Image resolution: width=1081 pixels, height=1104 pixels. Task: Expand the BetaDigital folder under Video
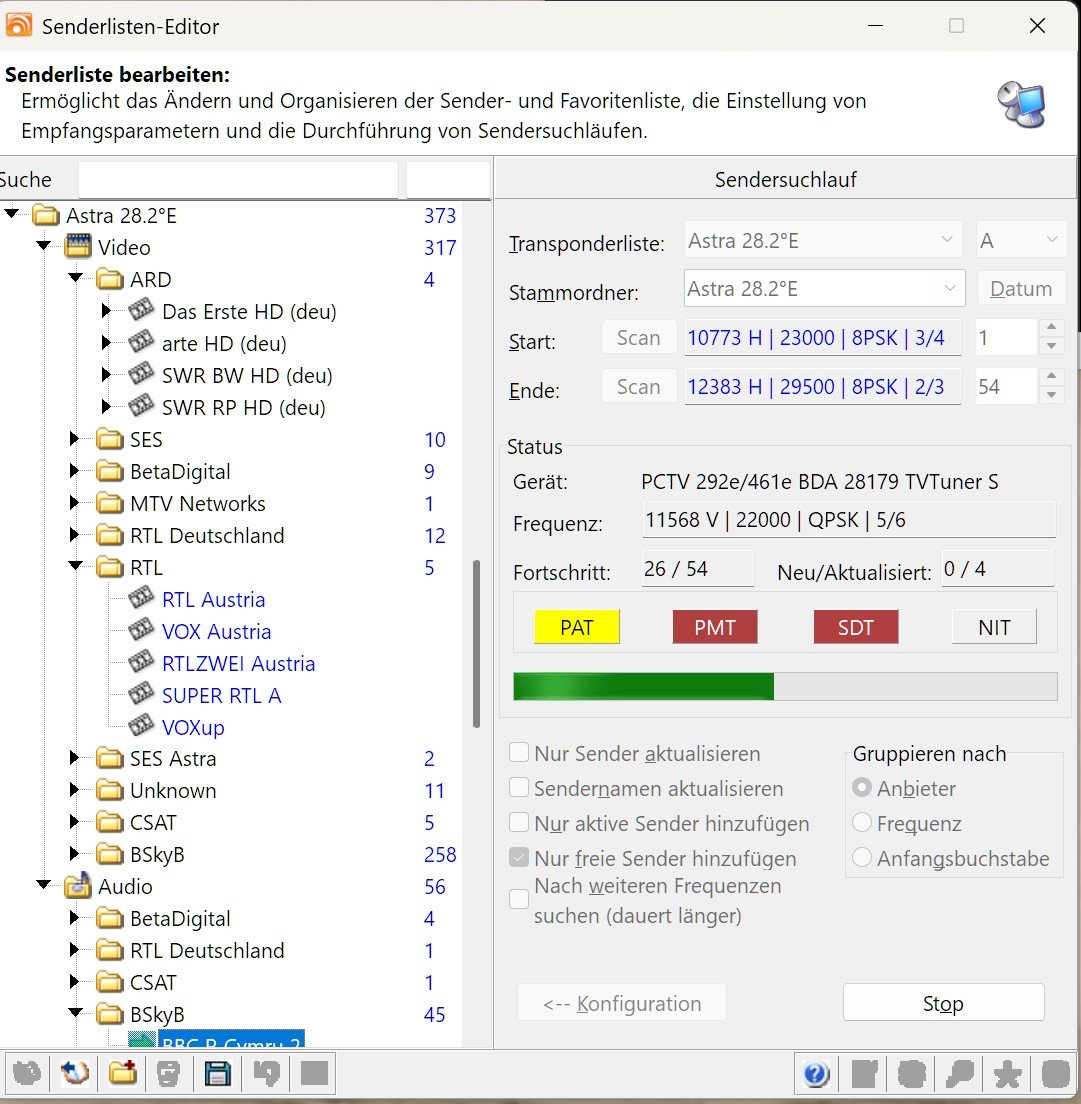75,472
